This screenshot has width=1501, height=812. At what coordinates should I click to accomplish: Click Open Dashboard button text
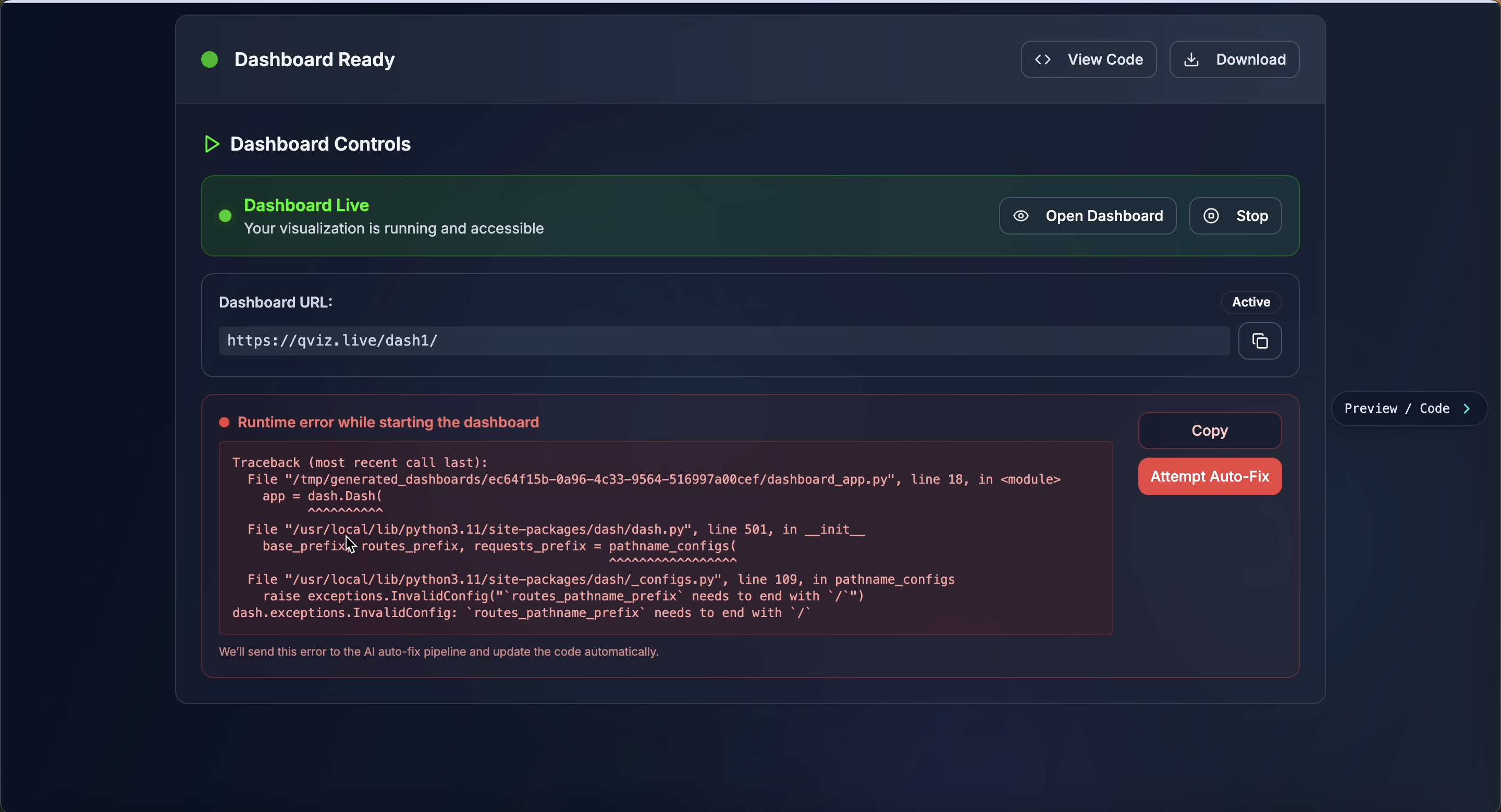pyautogui.click(x=1104, y=216)
